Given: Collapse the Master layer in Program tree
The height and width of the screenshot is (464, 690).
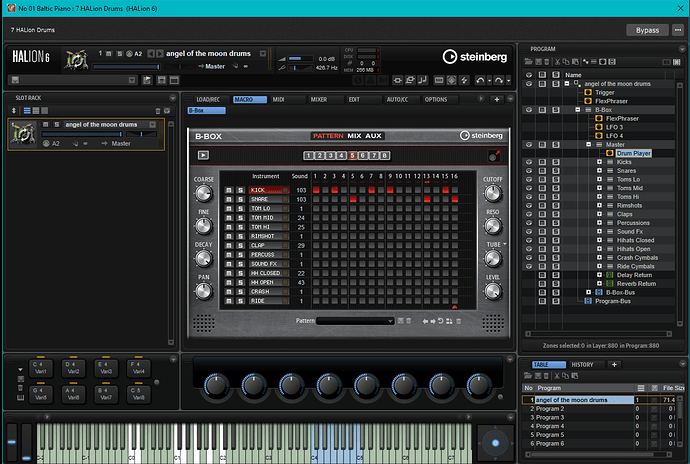Looking at the screenshot, I should [588, 144].
